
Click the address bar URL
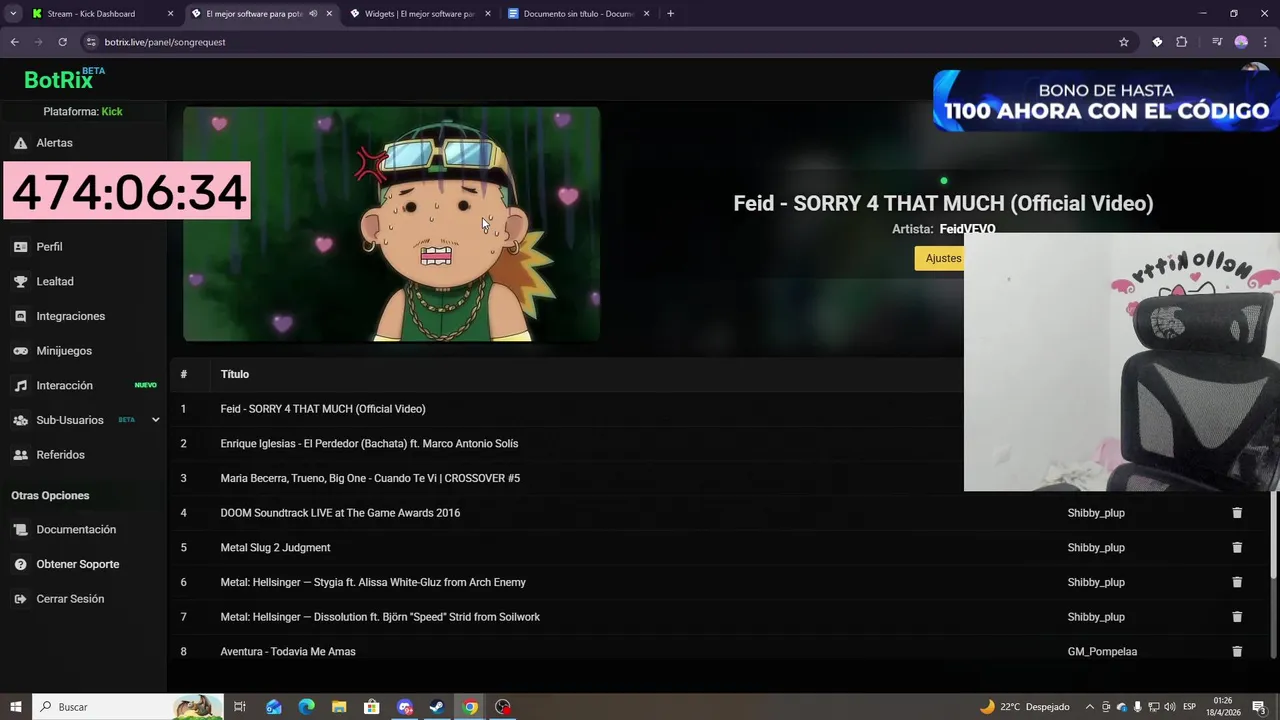[x=165, y=42]
